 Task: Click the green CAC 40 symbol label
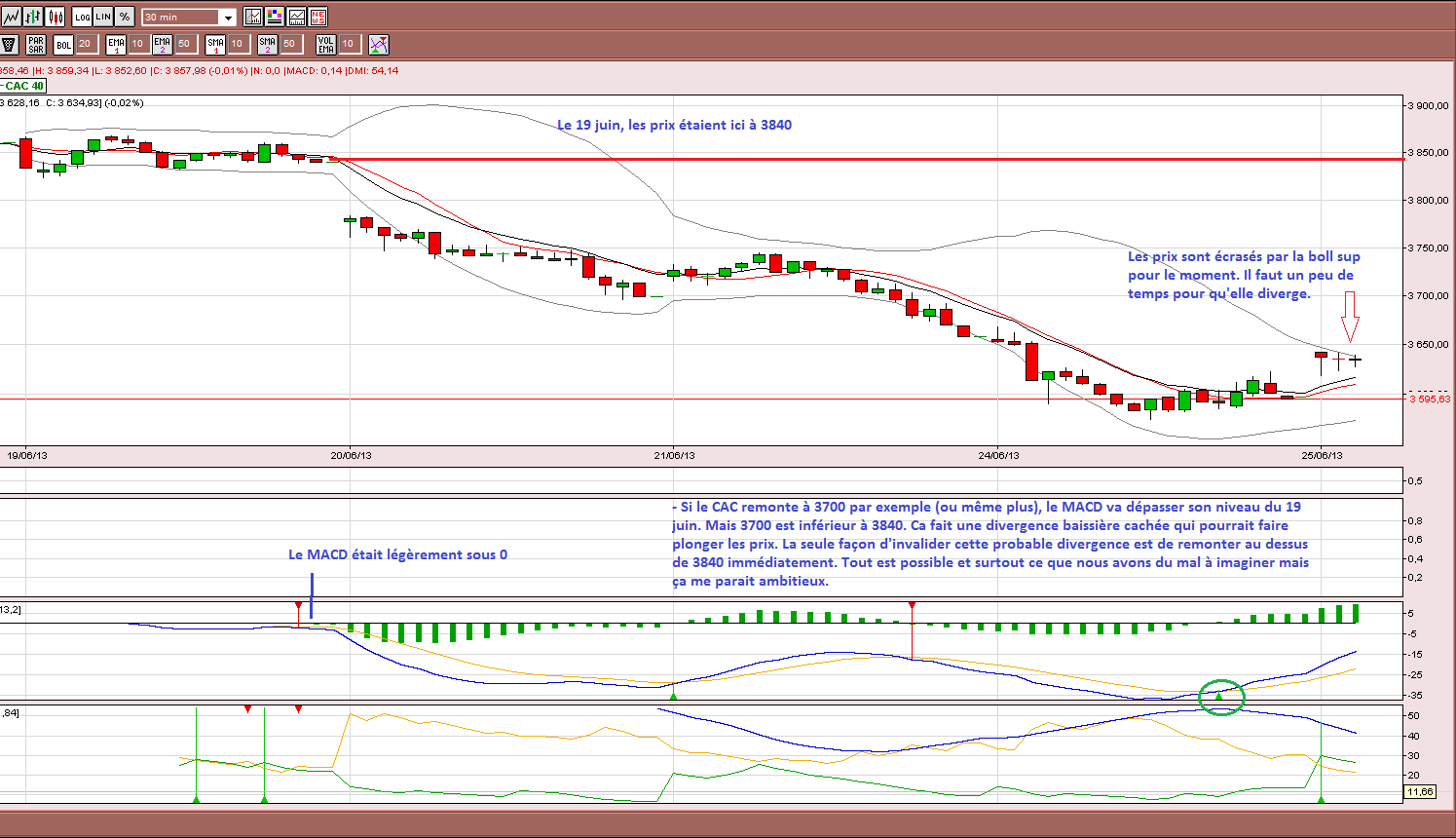pyautogui.click(x=23, y=86)
